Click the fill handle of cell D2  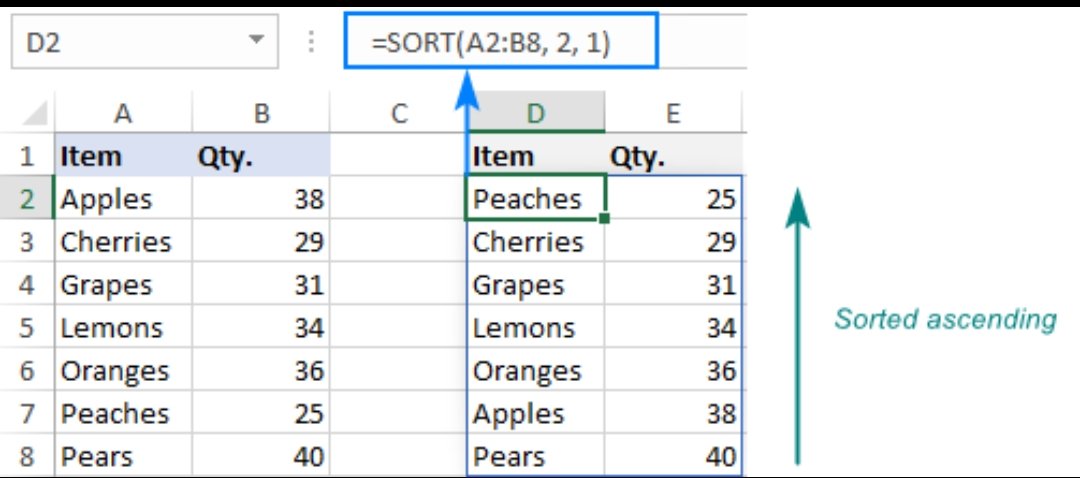(603, 218)
